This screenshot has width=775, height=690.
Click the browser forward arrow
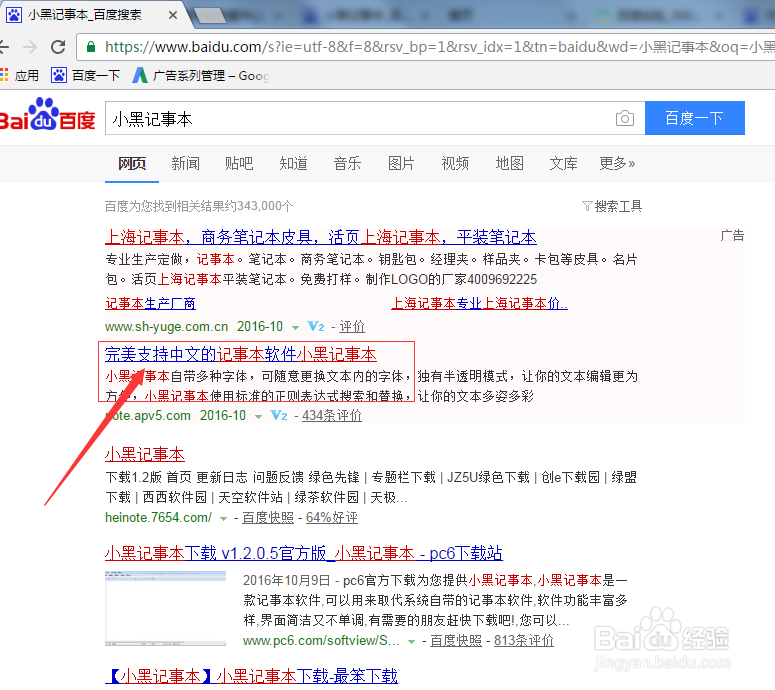tap(30, 47)
